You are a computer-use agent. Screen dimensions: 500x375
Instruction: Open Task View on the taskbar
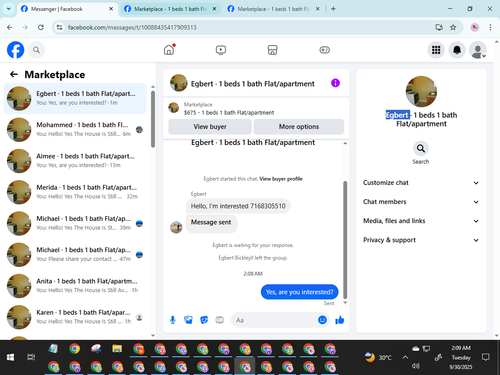click(x=31, y=357)
